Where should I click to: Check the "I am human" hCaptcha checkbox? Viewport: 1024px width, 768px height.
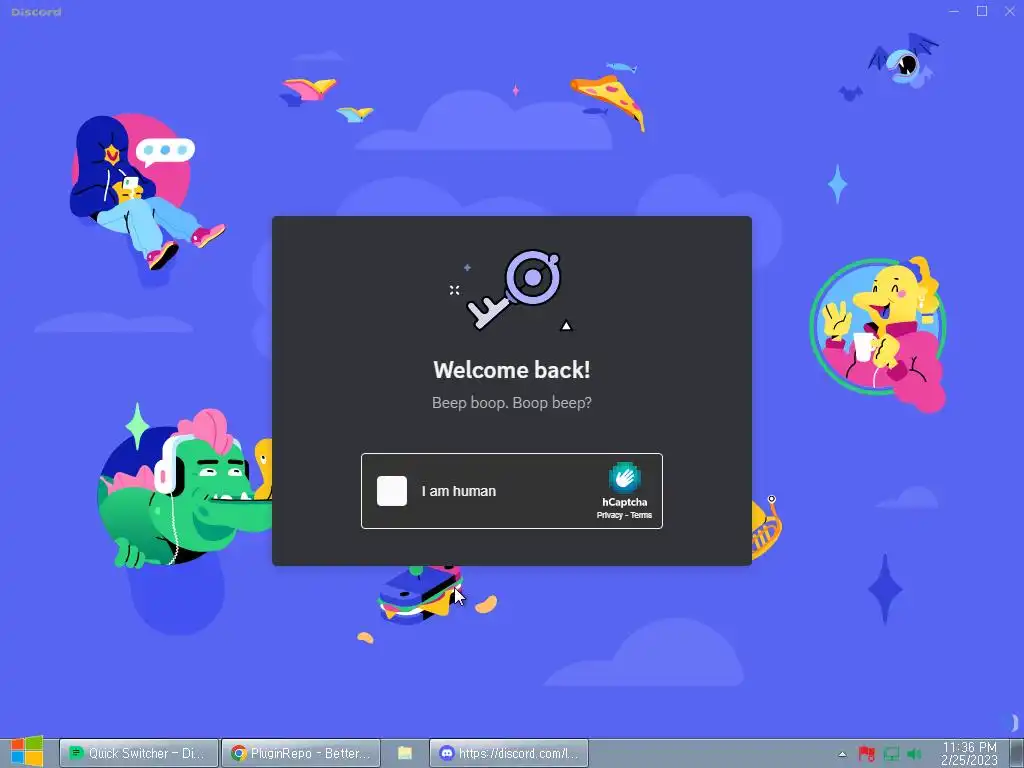(x=392, y=491)
